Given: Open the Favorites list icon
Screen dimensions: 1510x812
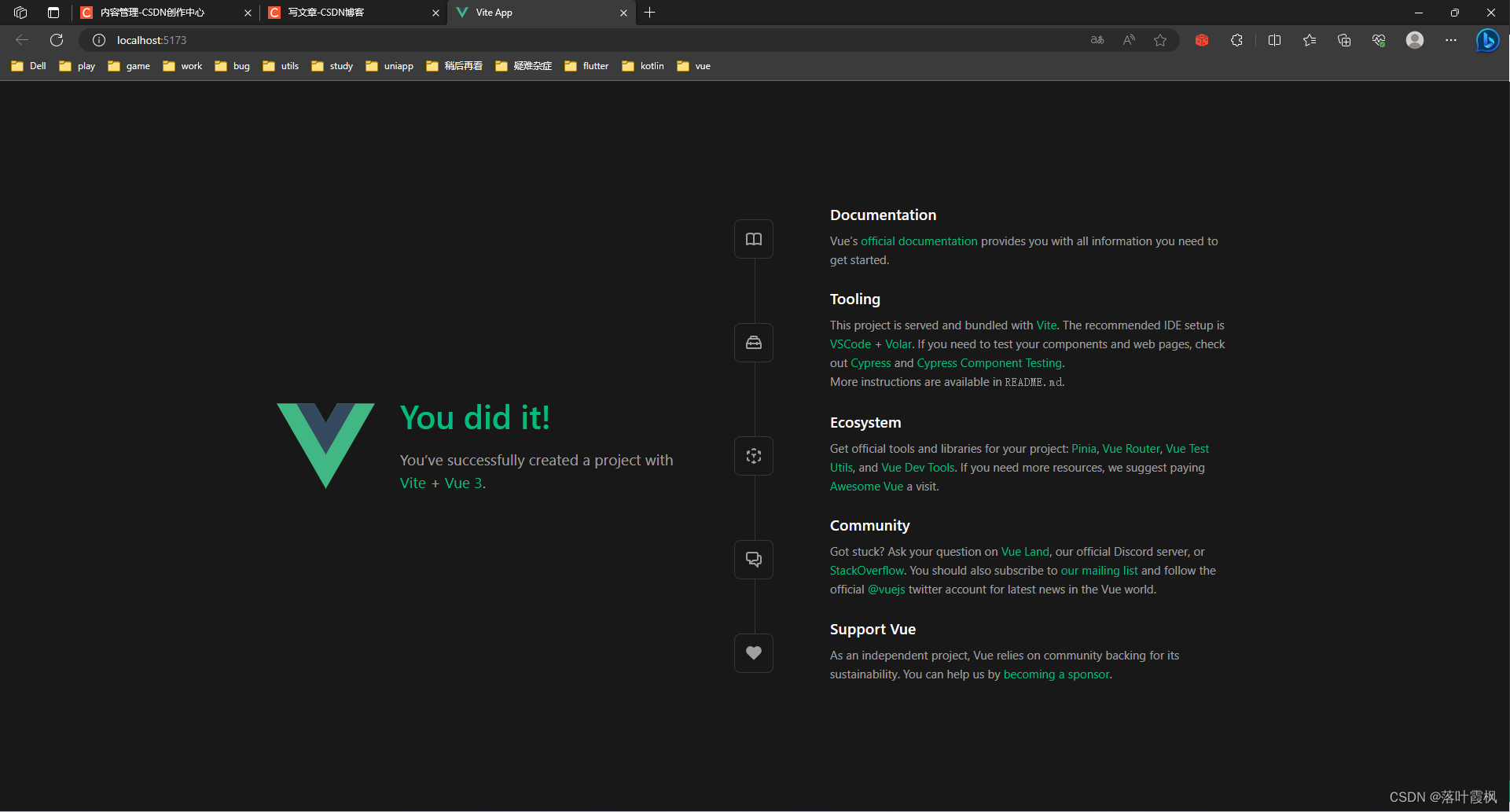Looking at the screenshot, I should (x=1310, y=40).
